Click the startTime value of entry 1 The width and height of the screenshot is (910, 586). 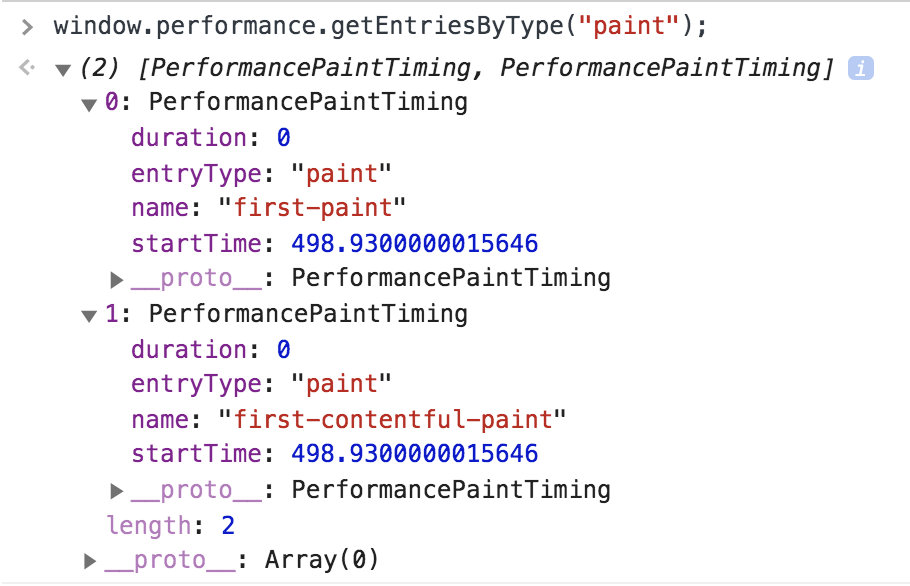(x=414, y=454)
